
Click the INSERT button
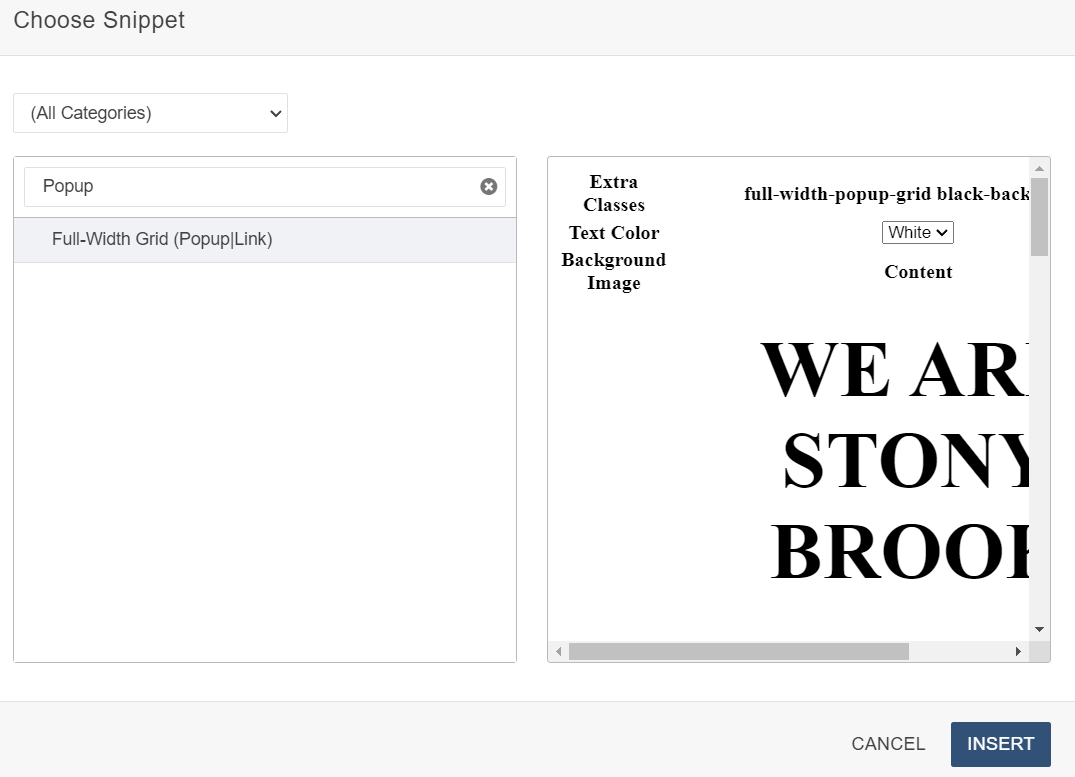pos(1000,744)
